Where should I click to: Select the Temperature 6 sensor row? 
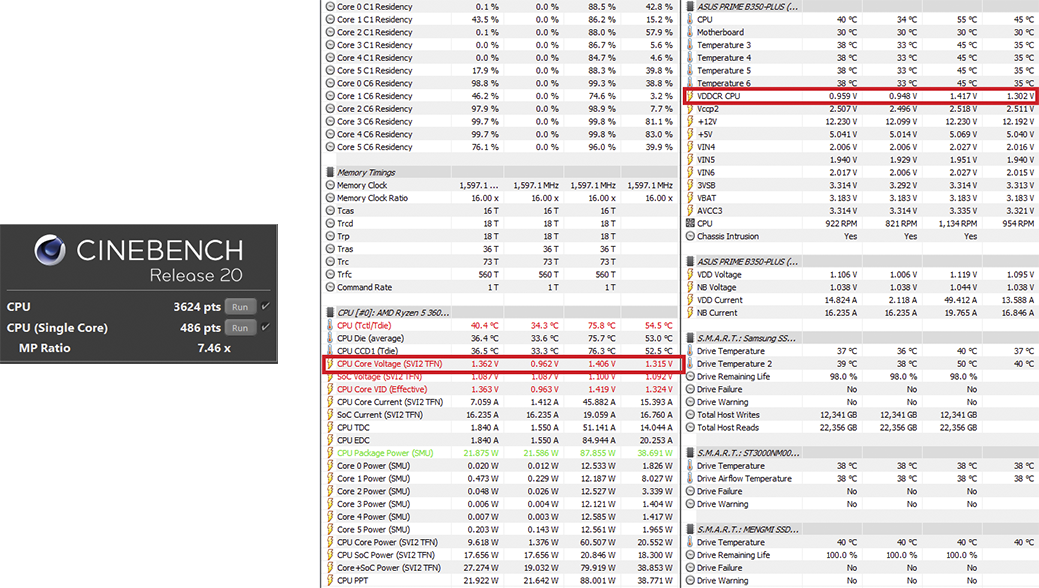coord(861,83)
